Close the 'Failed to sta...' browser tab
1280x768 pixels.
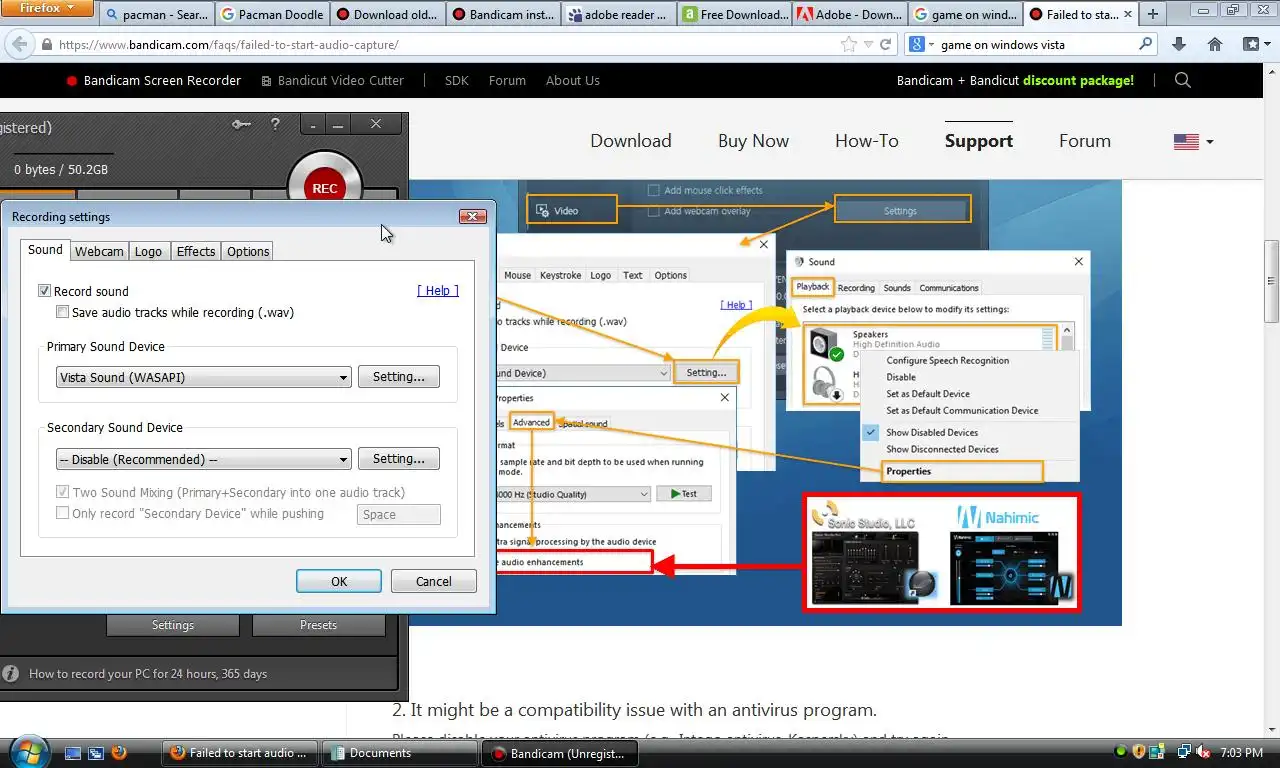point(1130,14)
